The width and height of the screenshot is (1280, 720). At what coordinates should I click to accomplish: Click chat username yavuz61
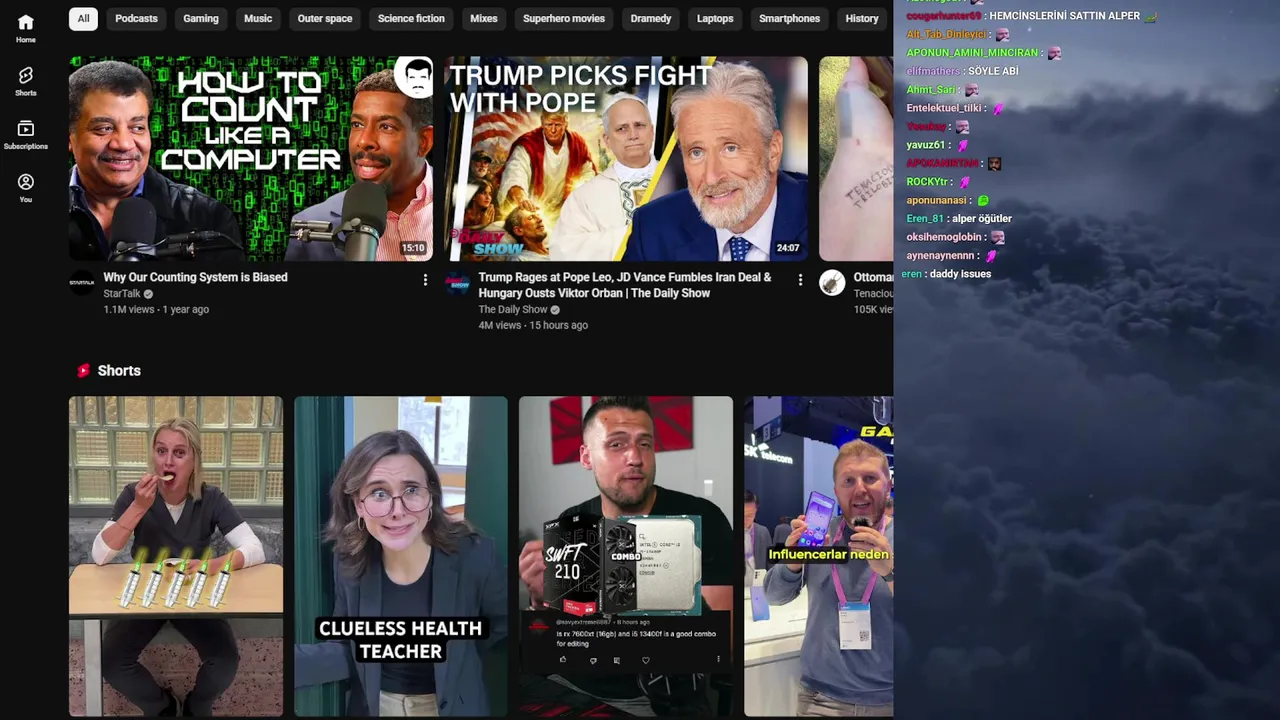[x=926, y=145]
